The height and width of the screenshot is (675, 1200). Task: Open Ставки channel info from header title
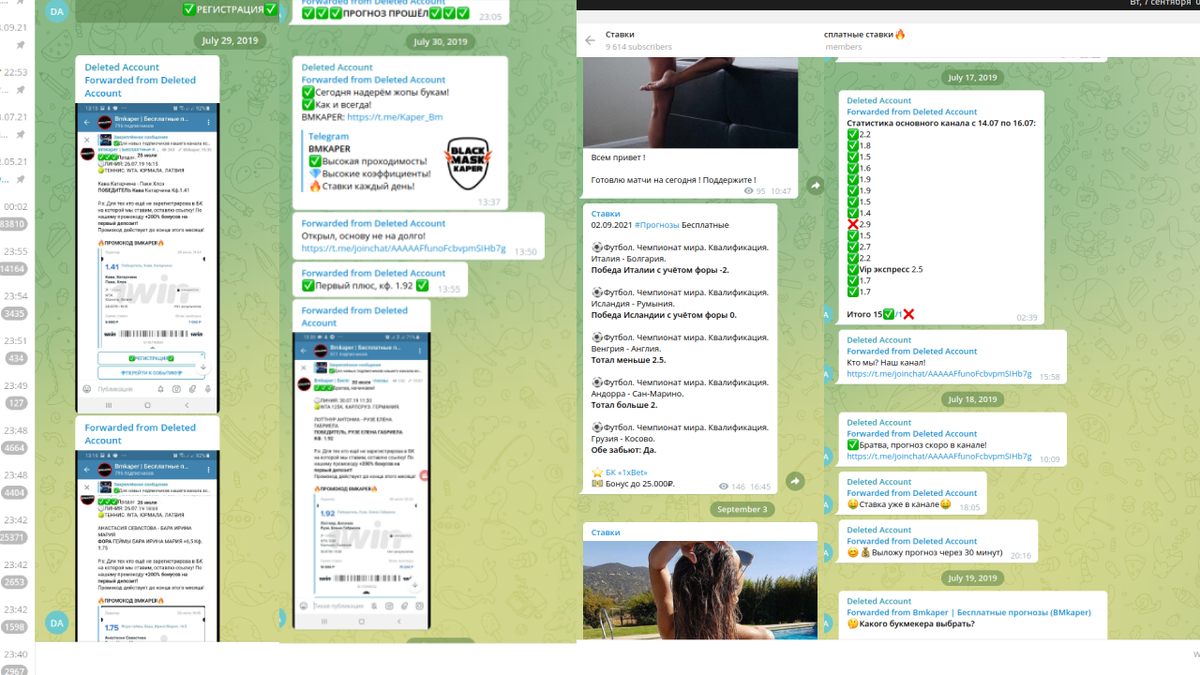pyautogui.click(x=620, y=34)
